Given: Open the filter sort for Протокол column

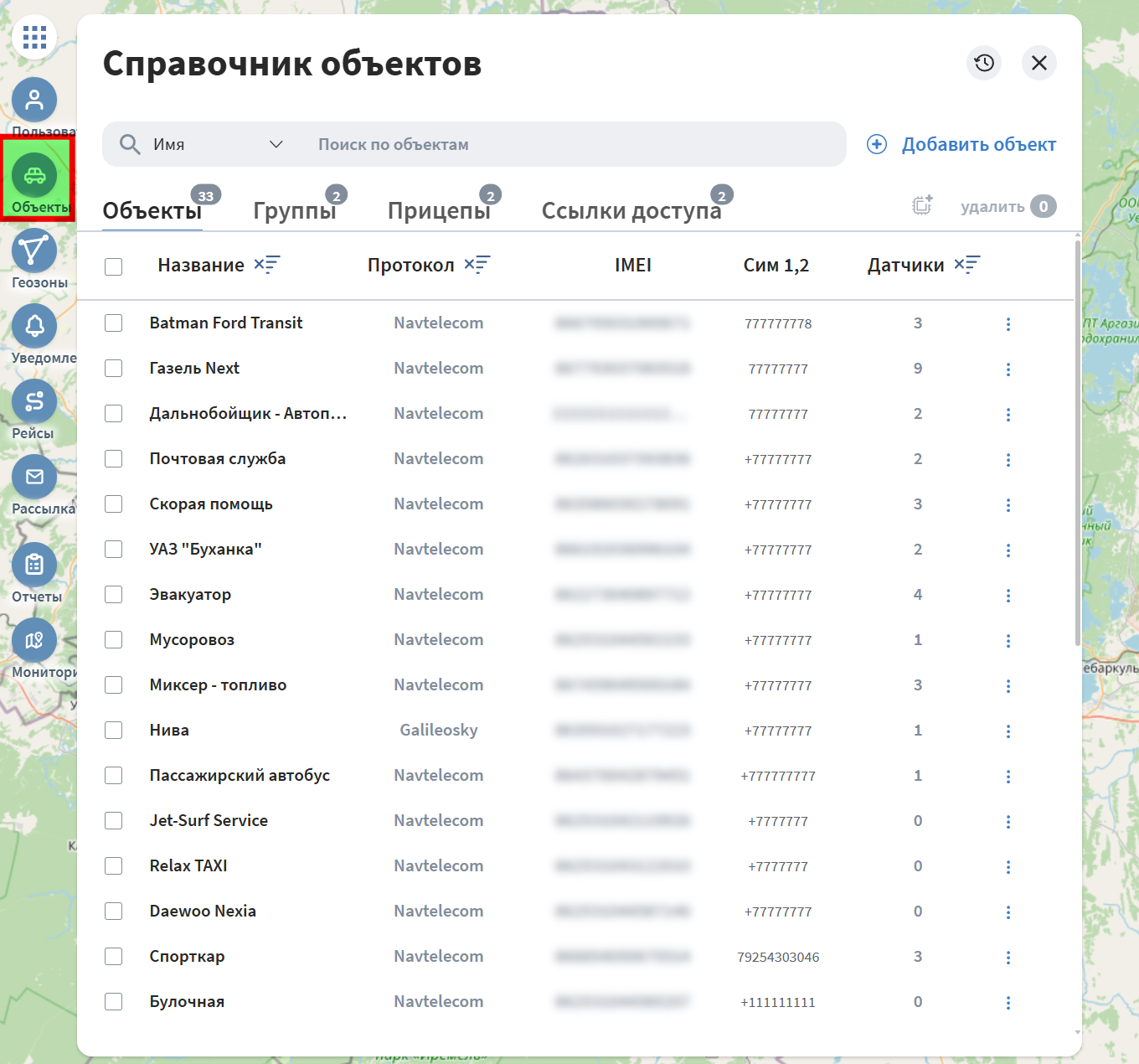Looking at the screenshot, I should tap(477, 265).
